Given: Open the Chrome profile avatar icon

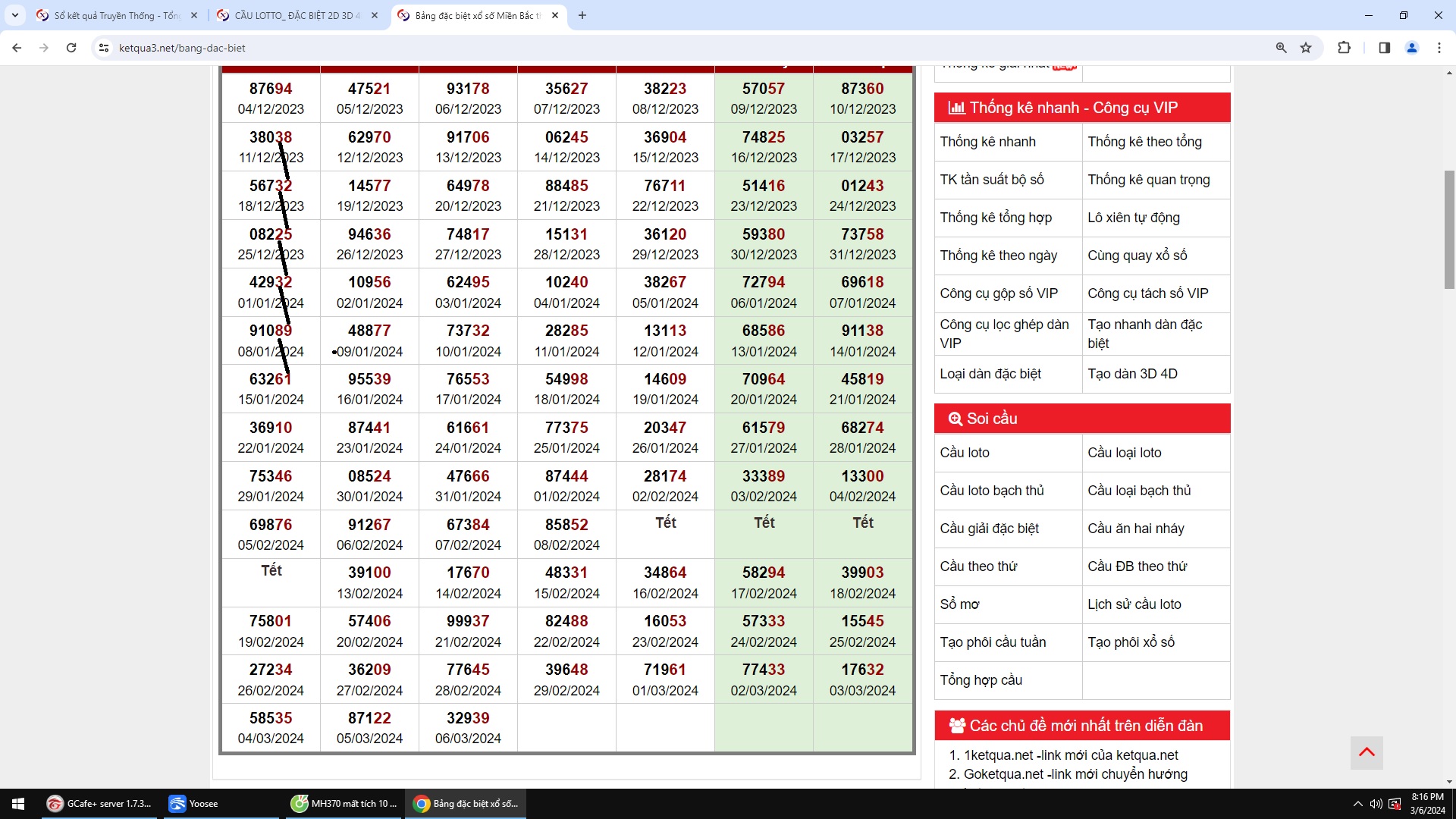Looking at the screenshot, I should [x=1412, y=48].
